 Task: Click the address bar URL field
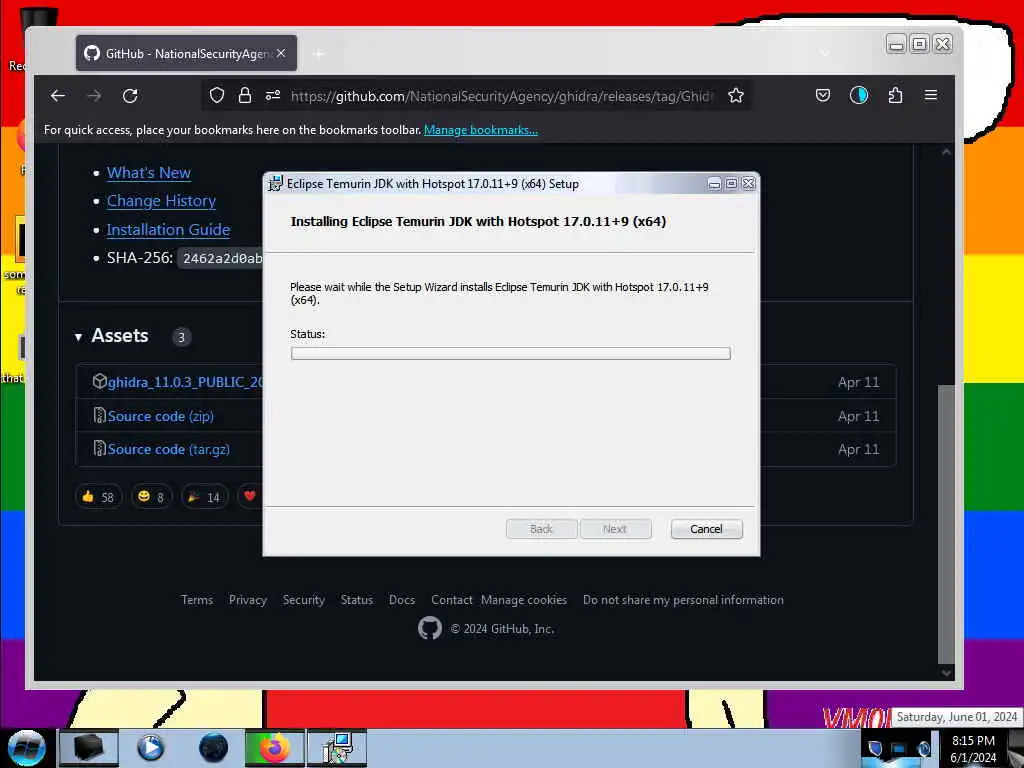pos(502,96)
